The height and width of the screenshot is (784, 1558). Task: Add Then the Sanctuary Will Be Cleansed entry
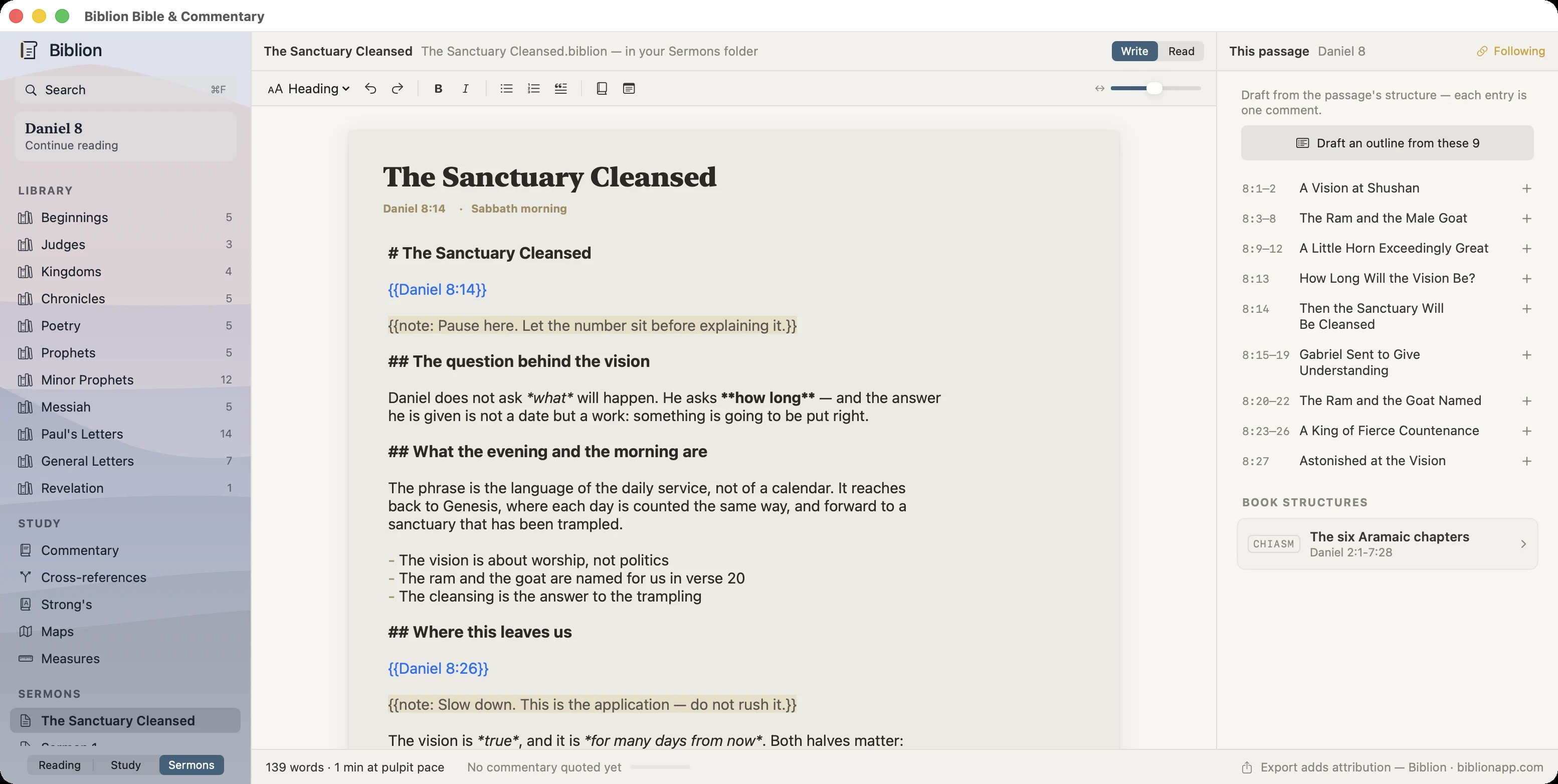pos(1526,309)
